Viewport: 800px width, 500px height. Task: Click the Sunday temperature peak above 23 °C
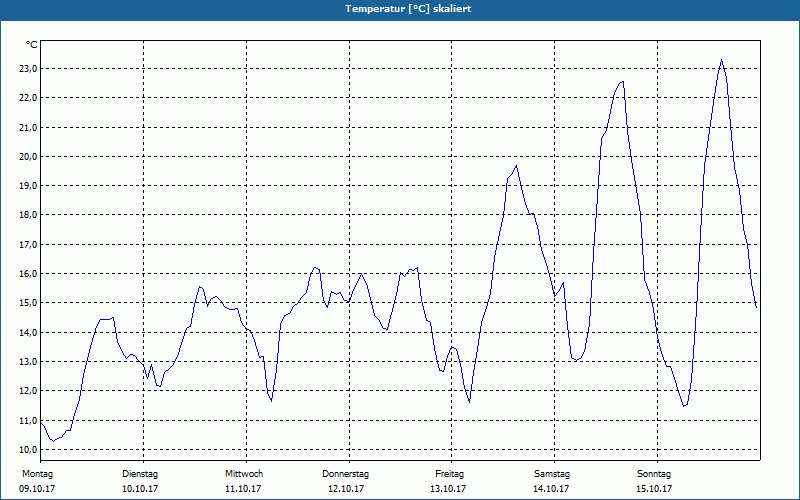[721, 60]
